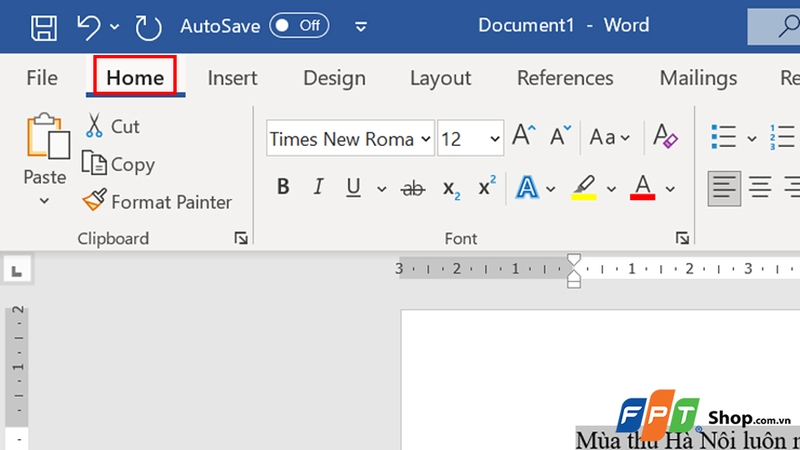
Task: Click the Save icon in title bar
Action: click(x=44, y=25)
